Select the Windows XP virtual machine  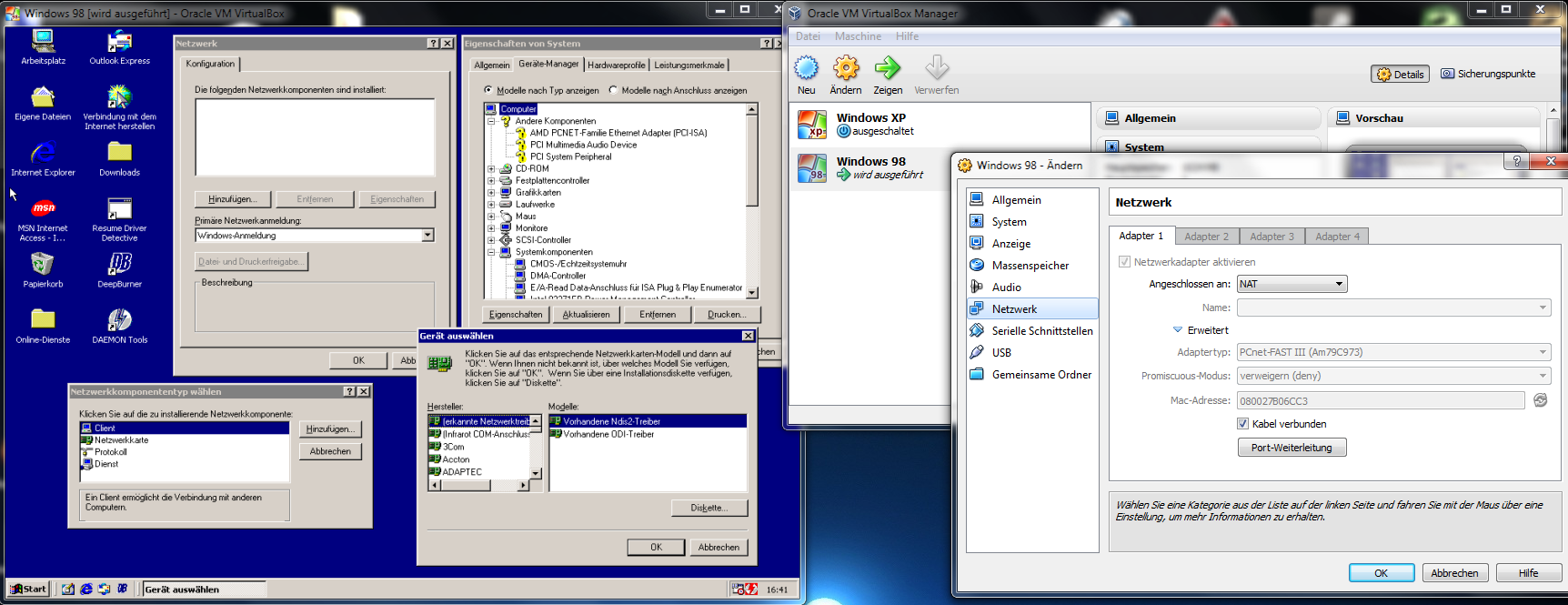click(939, 124)
